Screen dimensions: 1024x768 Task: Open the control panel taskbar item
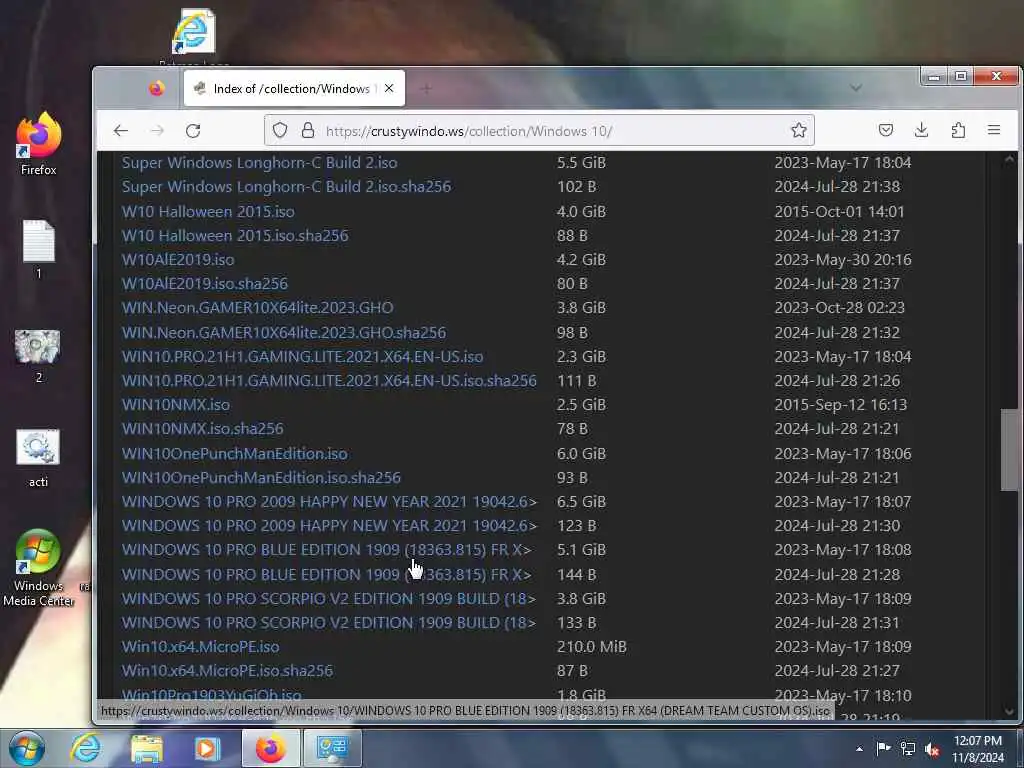[x=332, y=748]
